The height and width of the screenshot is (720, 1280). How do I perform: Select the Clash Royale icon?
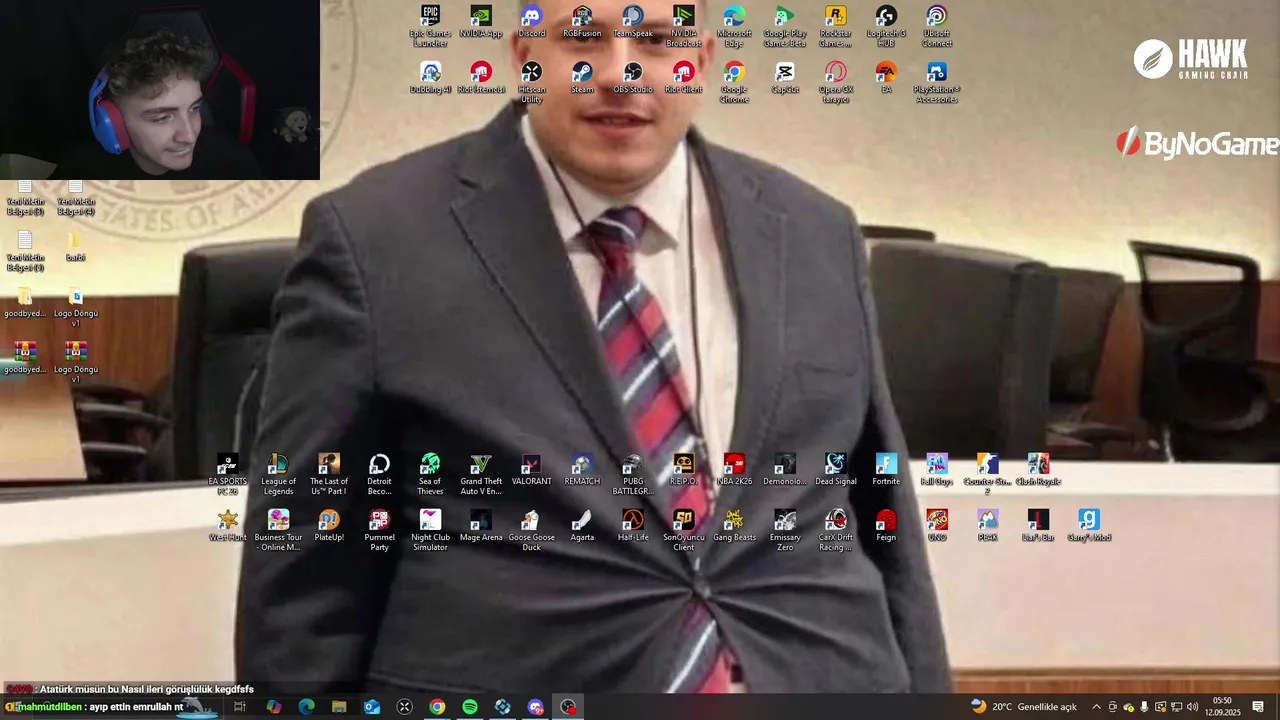point(1038,470)
